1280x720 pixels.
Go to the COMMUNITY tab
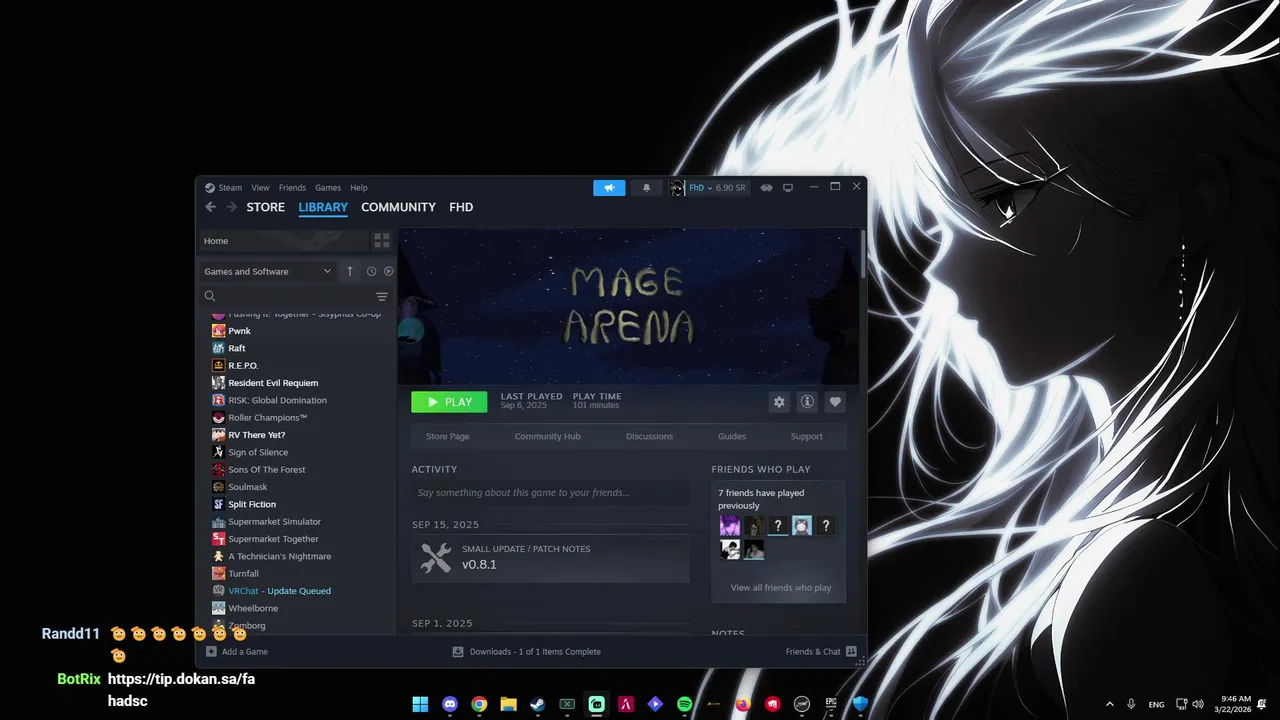coord(398,207)
